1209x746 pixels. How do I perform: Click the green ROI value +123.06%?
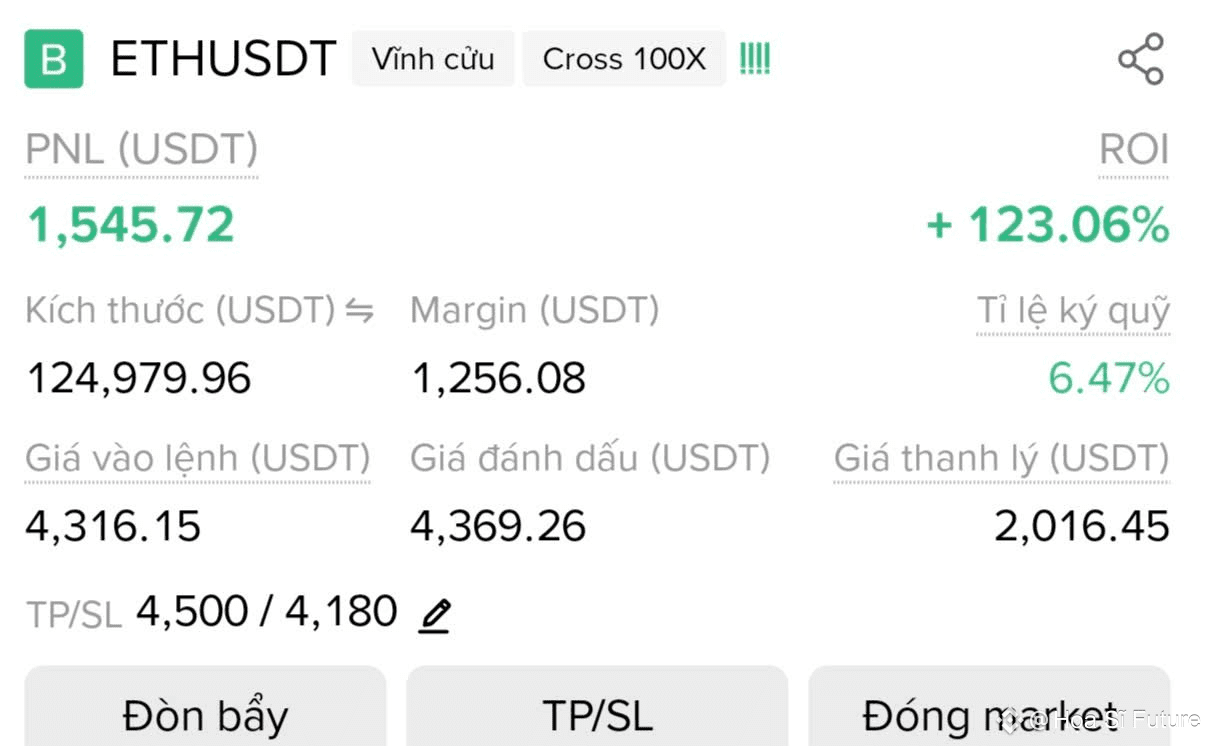1049,224
